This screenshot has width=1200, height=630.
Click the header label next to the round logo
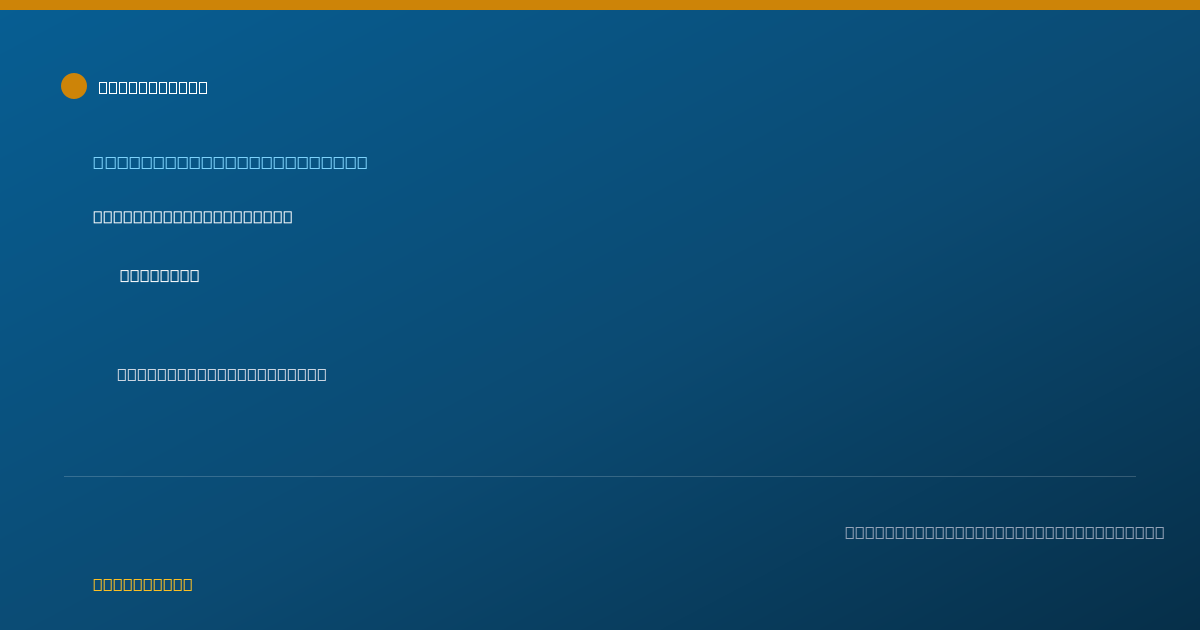click(x=153, y=87)
